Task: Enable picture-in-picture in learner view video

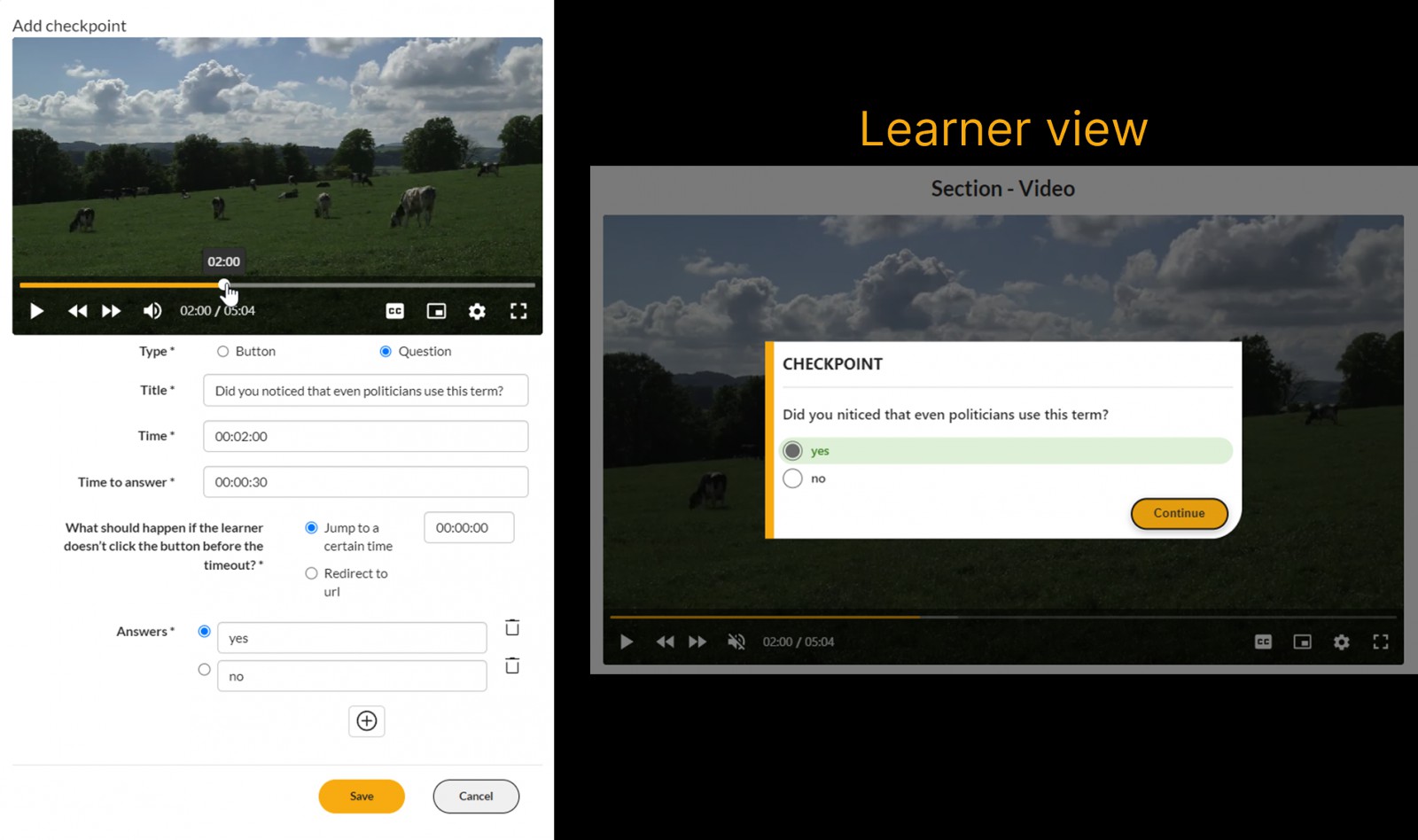Action: point(1302,642)
